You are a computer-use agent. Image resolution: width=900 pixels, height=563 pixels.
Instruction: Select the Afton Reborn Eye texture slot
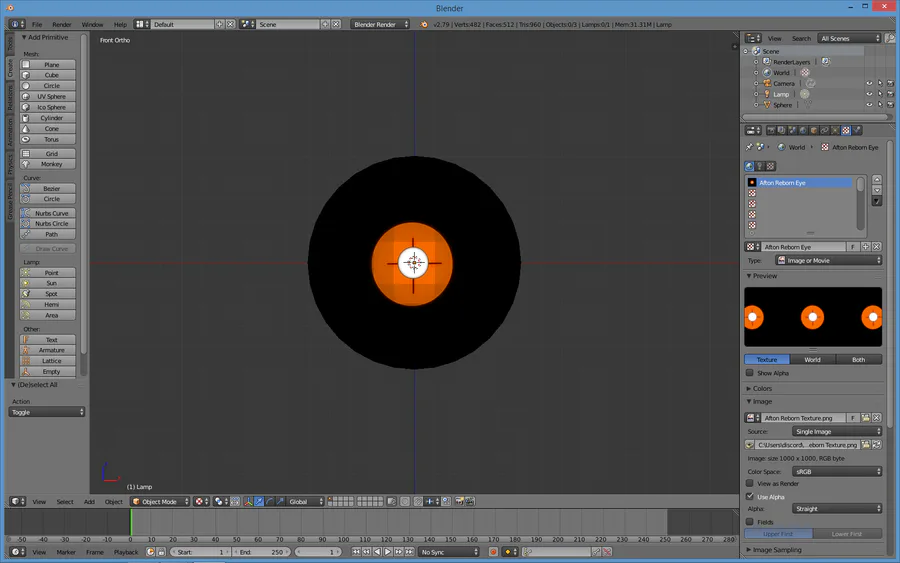tap(799, 183)
